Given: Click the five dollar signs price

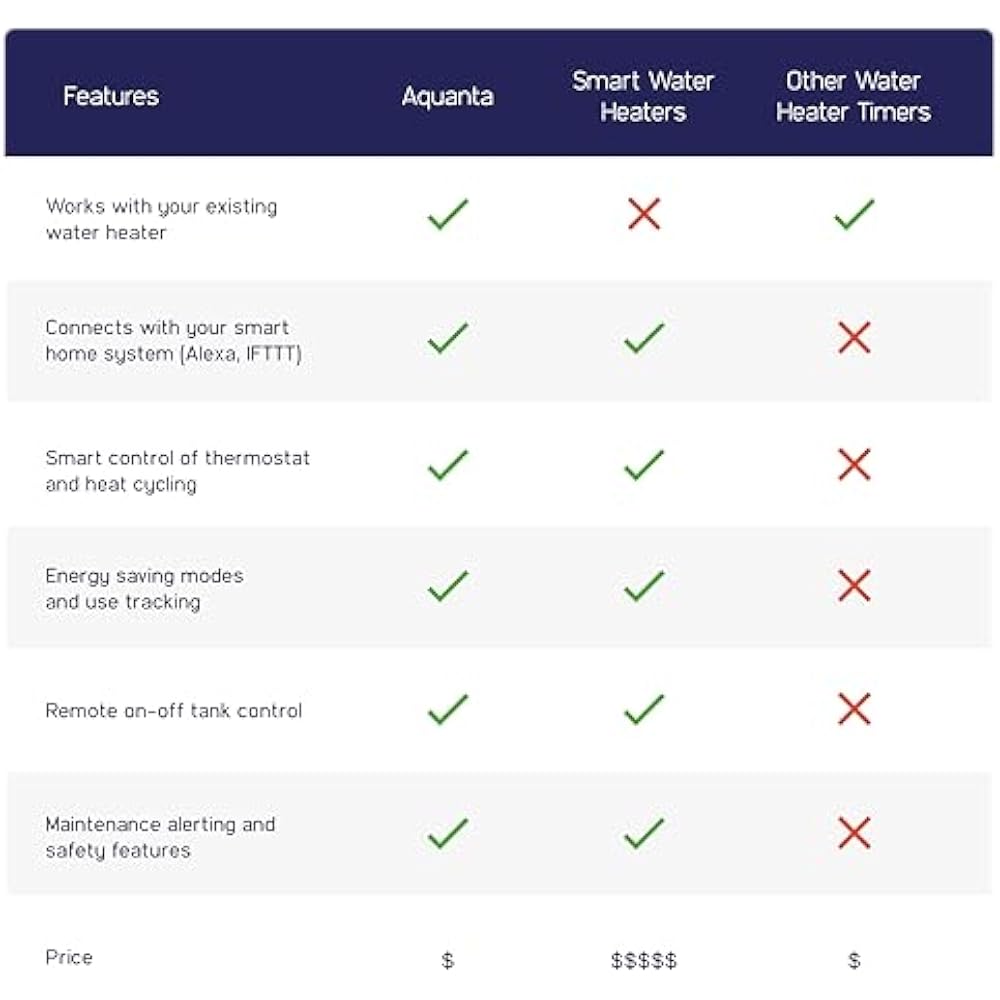Looking at the screenshot, I should pos(644,961).
